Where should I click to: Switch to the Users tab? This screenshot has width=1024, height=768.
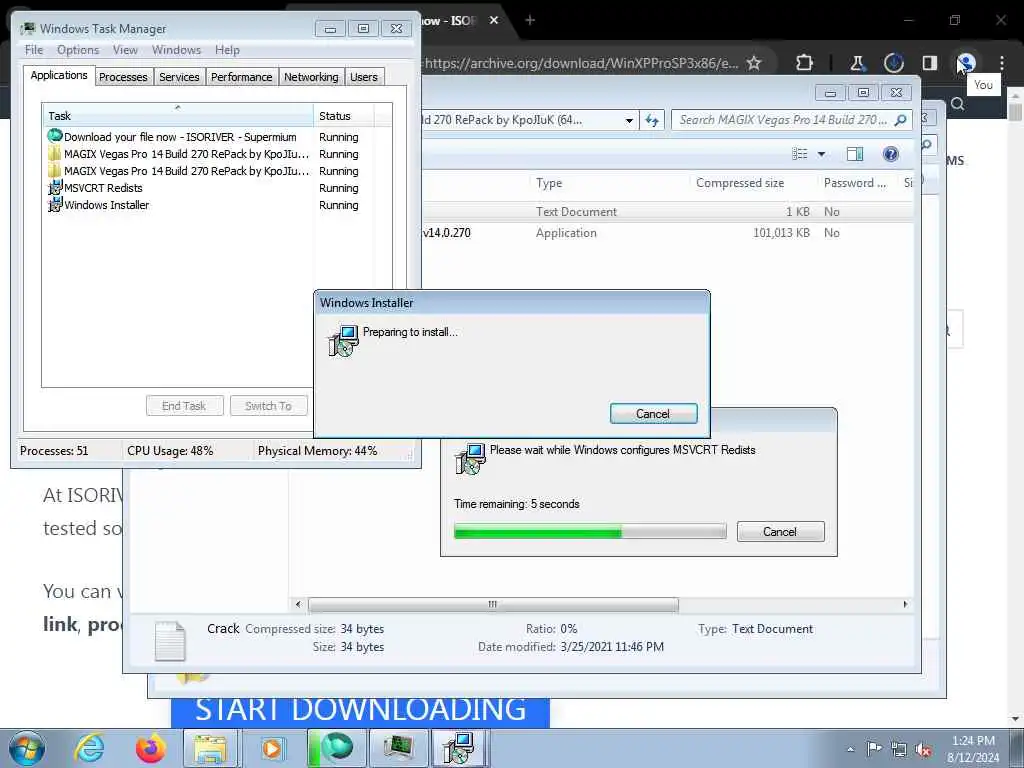(x=364, y=77)
